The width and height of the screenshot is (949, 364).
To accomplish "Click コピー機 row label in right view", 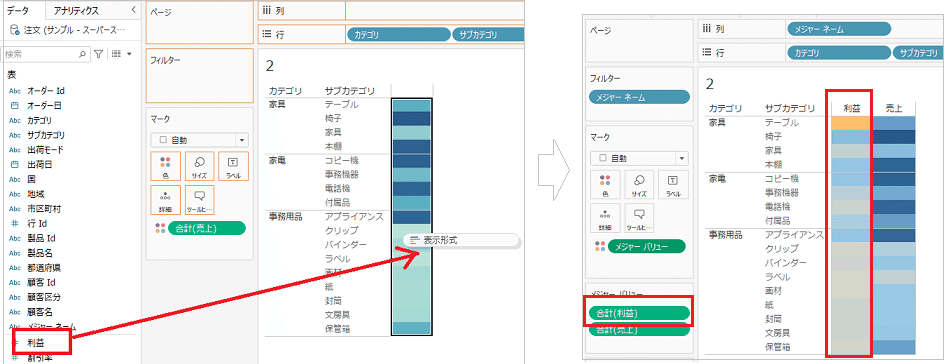I will (781, 179).
